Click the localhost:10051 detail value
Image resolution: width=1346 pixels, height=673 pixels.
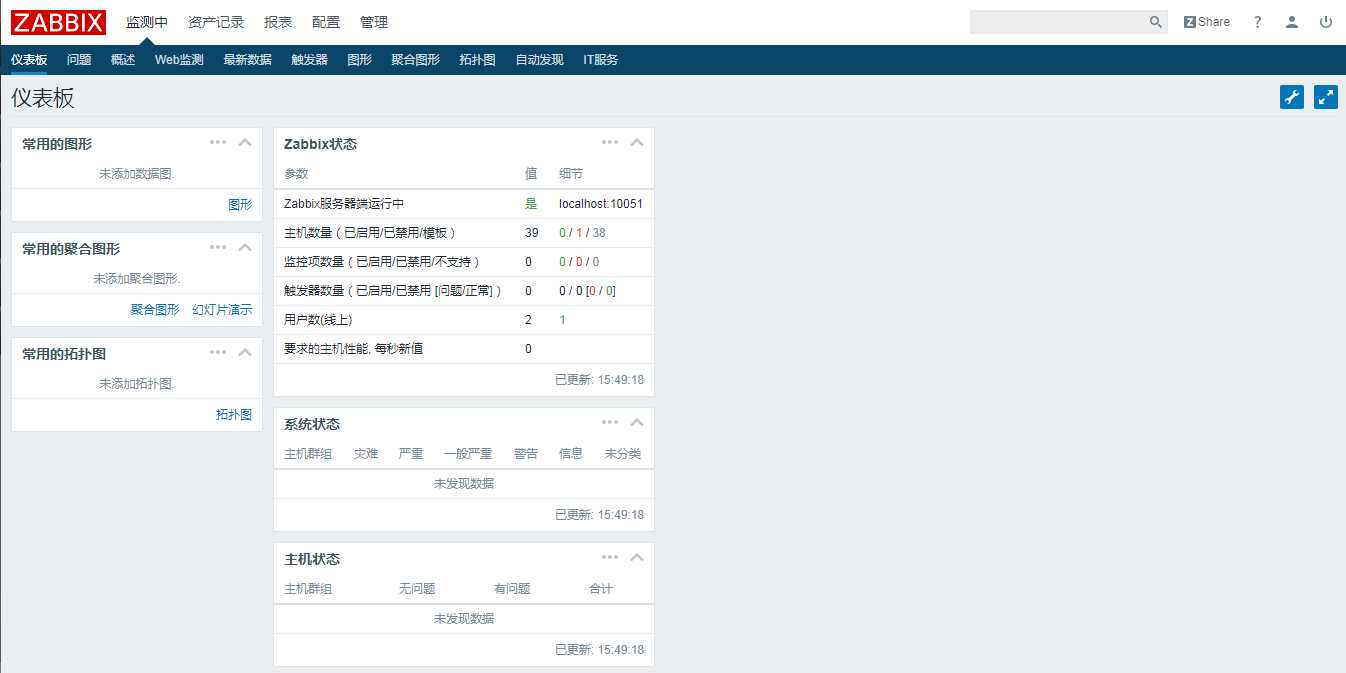pos(601,204)
